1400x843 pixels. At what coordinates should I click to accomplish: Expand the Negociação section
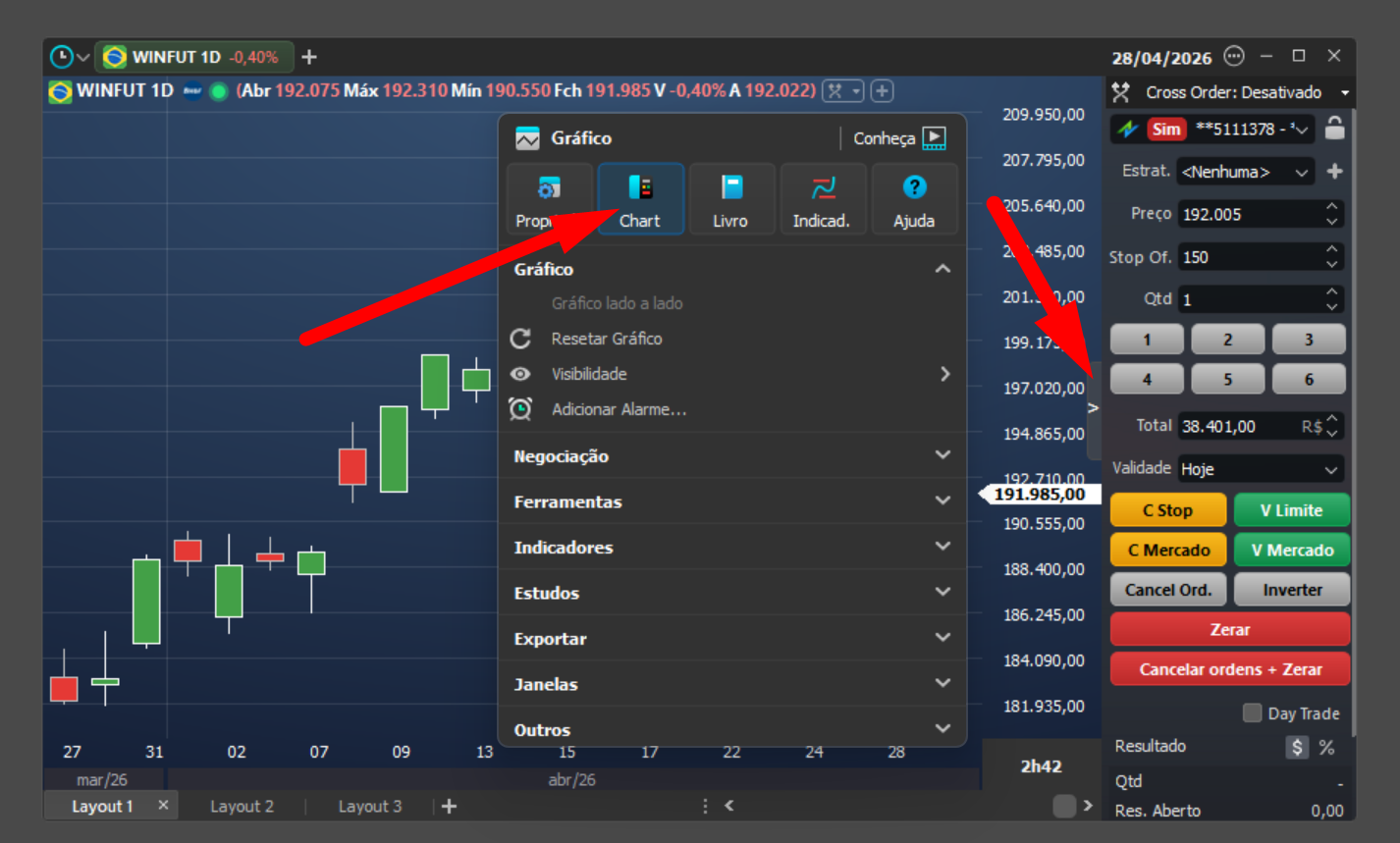click(732, 455)
